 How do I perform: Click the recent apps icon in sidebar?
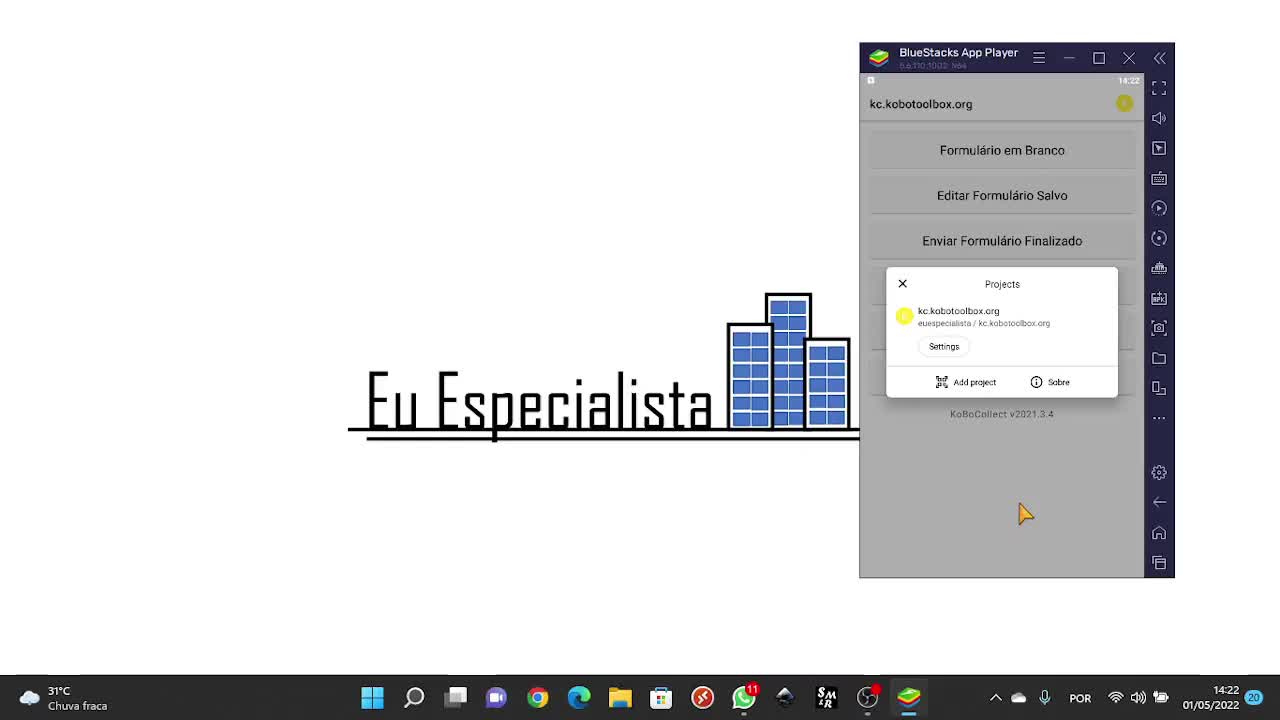pyautogui.click(x=1159, y=563)
